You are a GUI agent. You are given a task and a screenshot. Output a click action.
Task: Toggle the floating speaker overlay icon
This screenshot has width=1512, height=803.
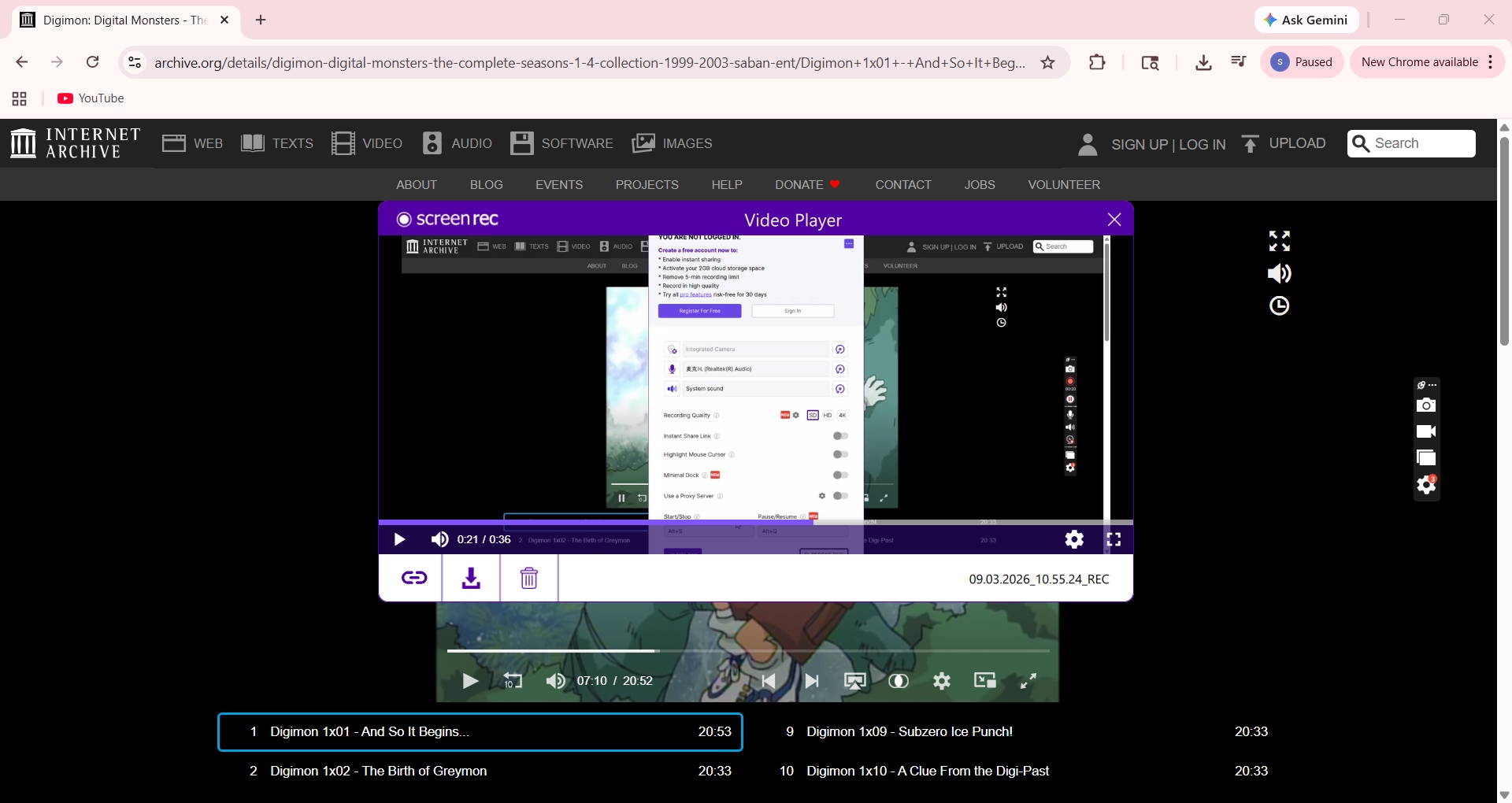coord(1279,274)
